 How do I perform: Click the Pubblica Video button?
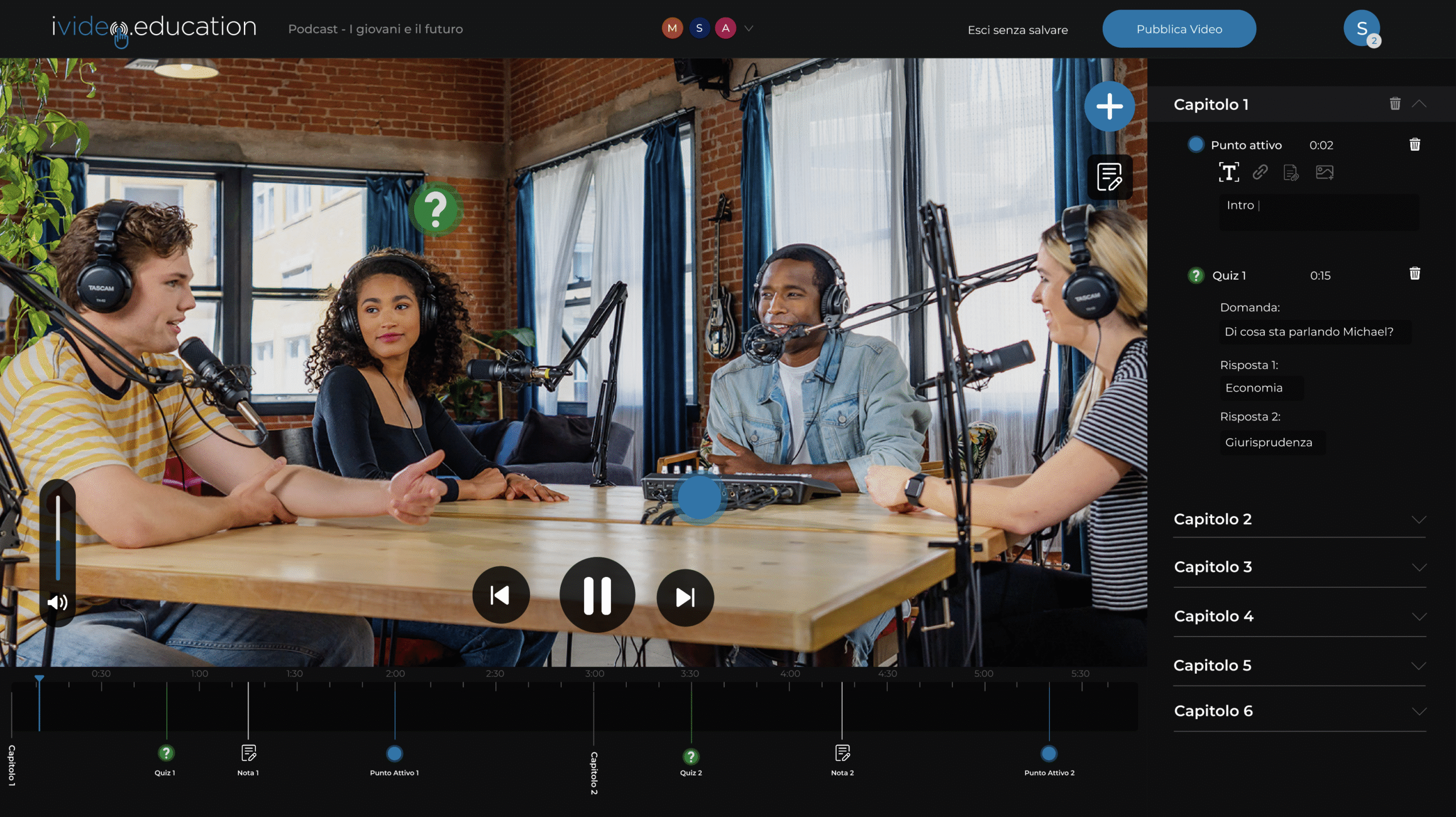point(1178,29)
